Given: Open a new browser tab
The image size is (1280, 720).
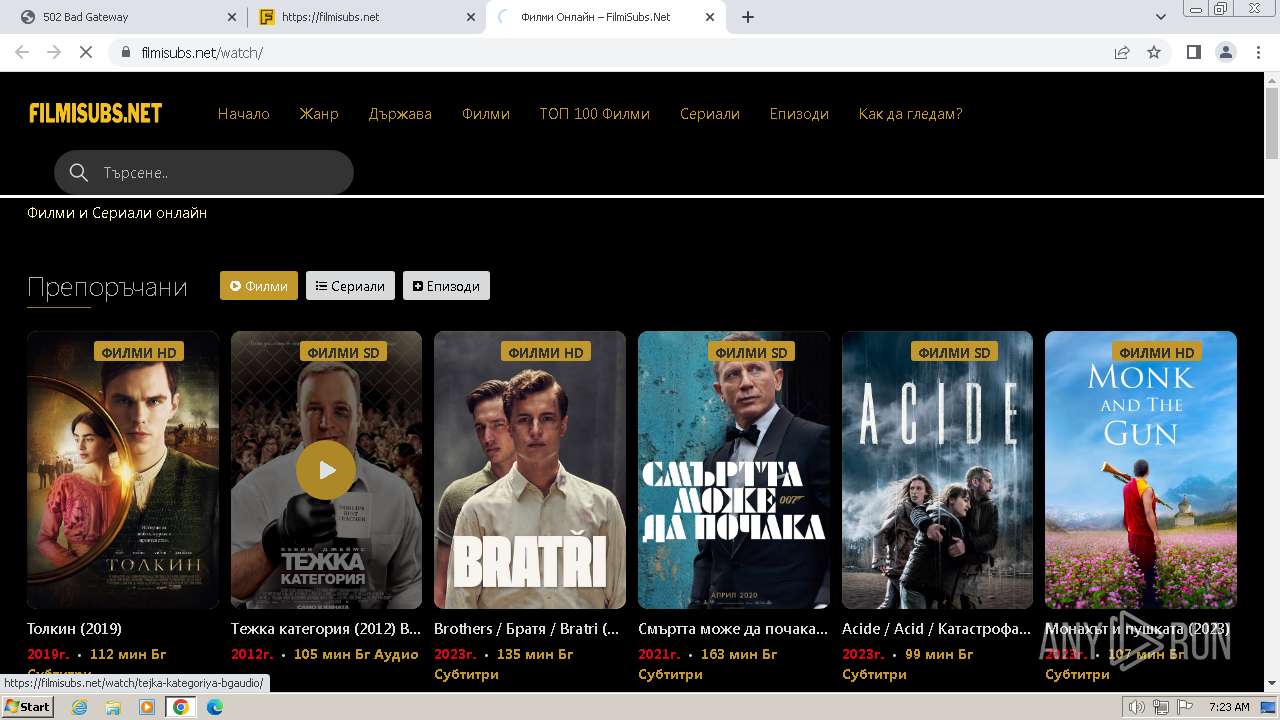Looking at the screenshot, I should pyautogui.click(x=748, y=17).
